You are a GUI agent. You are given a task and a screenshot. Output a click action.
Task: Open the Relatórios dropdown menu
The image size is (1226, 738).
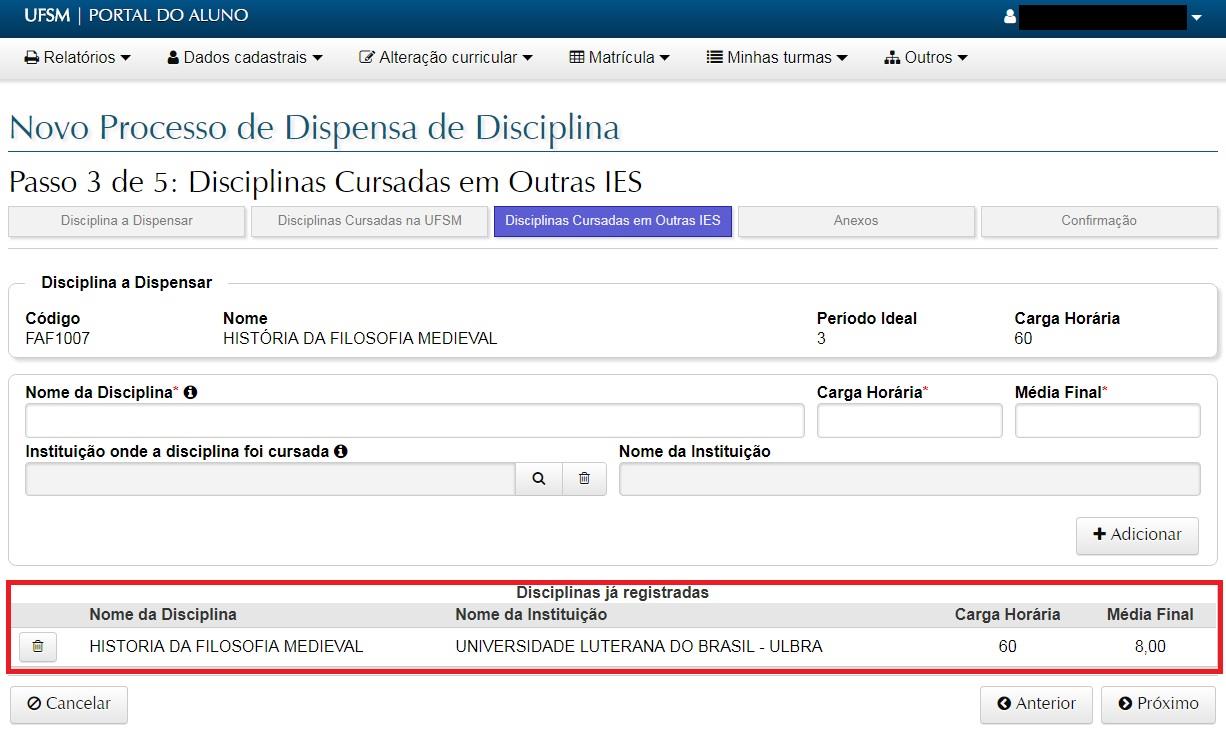[x=78, y=58]
